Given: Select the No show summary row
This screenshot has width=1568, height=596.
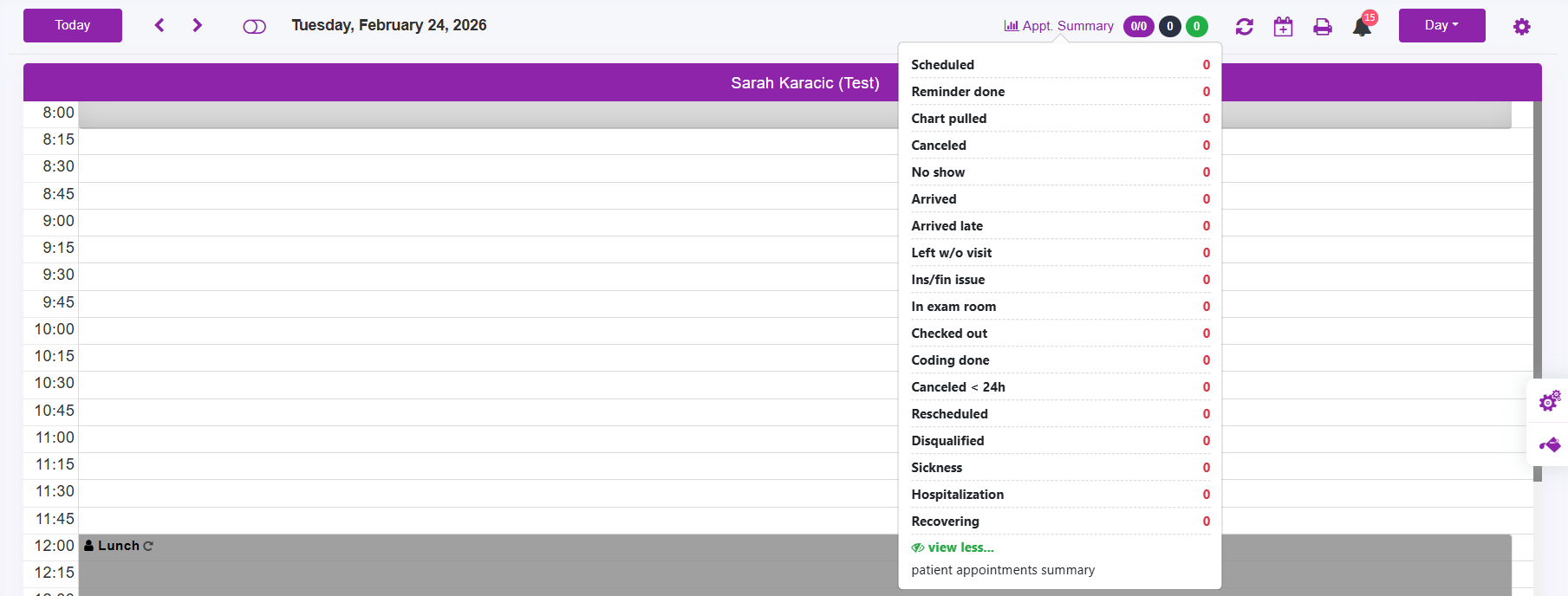Looking at the screenshot, I should tap(1060, 172).
